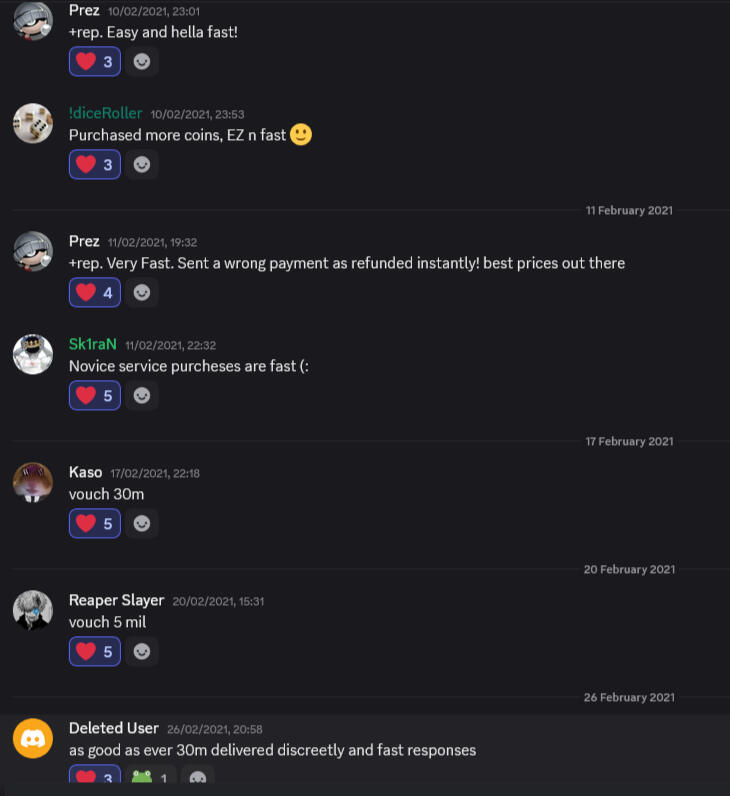Click the frog emoji reaction on Deleted User's message
Screen dimensions: 730x796
pyautogui.click(x=151, y=777)
